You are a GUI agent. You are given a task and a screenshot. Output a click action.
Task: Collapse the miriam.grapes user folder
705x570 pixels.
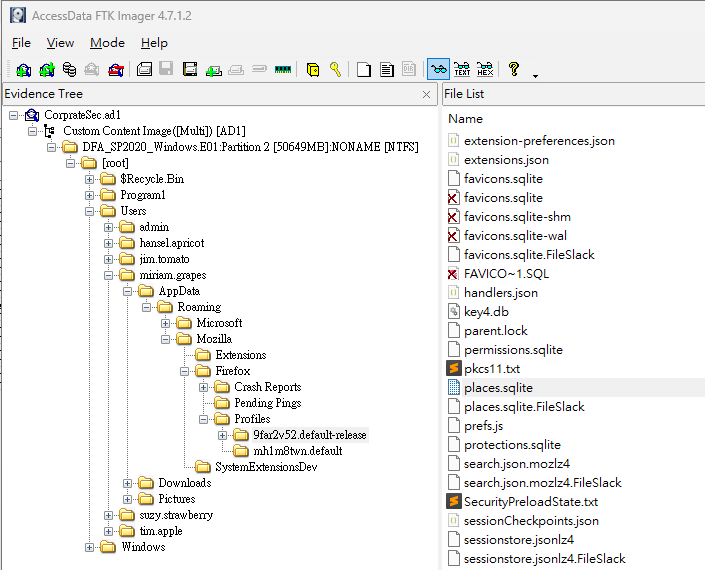(x=108, y=275)
